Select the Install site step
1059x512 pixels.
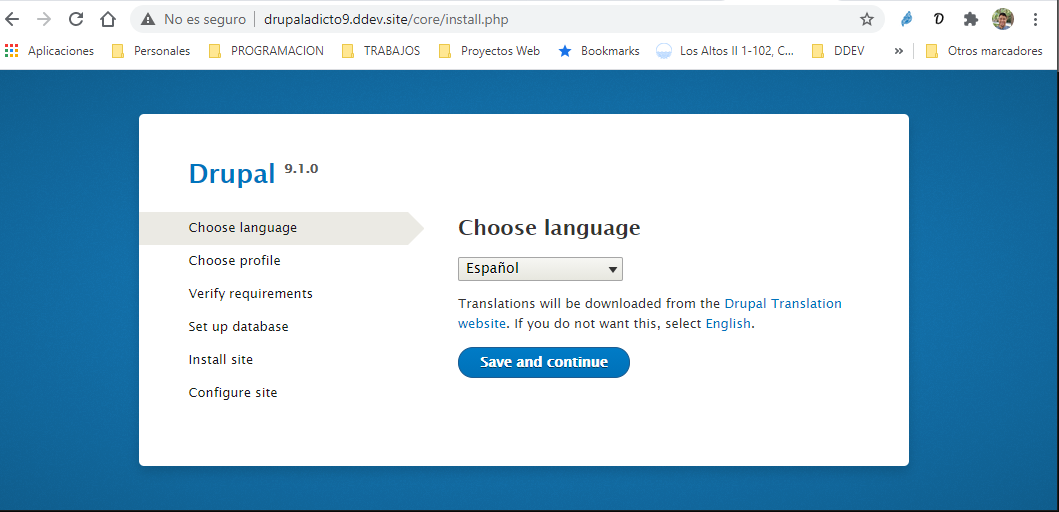click(221, 359)
